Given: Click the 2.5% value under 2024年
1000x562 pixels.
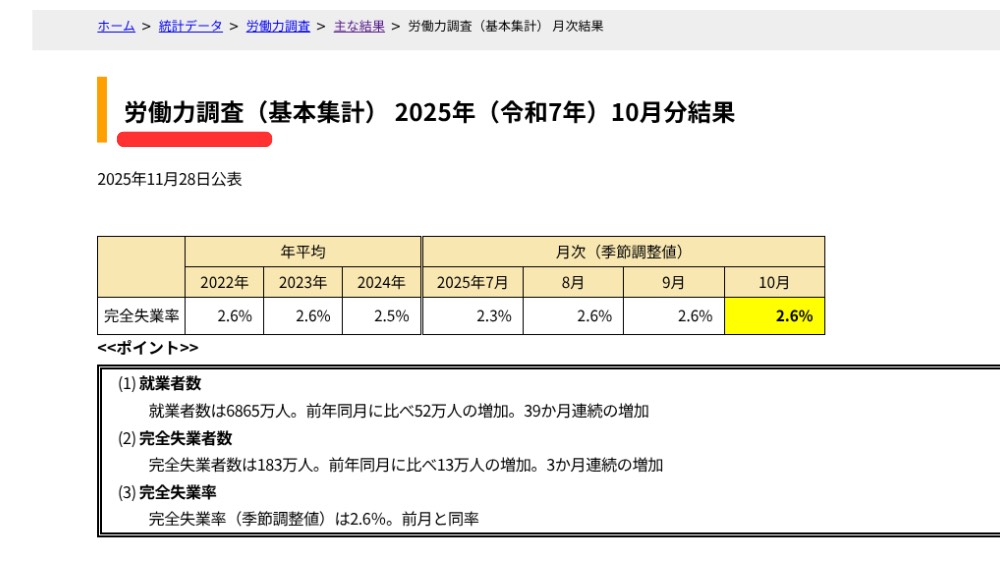Looking at the screenshot, I should tap(381, 316).
